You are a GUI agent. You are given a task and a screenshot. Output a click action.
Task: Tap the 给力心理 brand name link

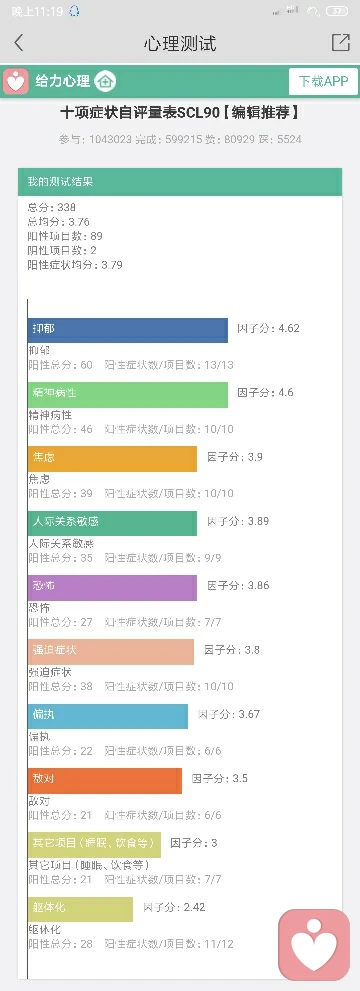click(x=63, y=82)
